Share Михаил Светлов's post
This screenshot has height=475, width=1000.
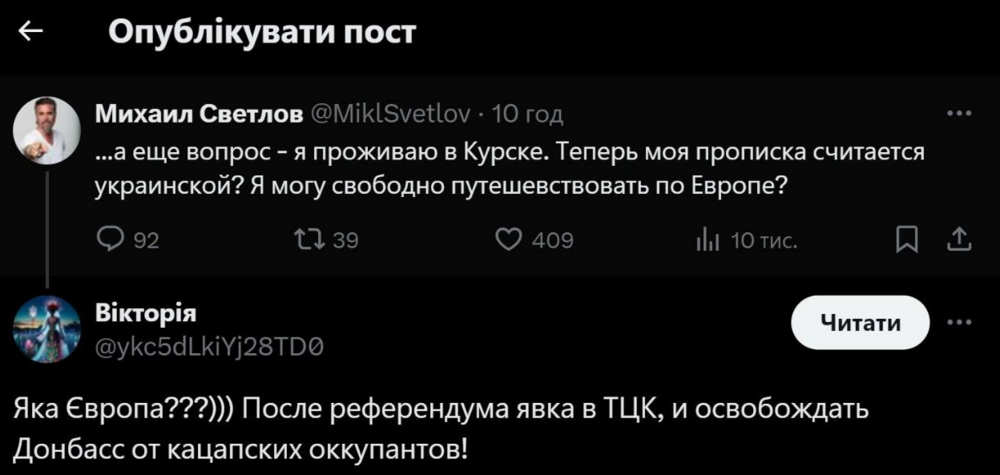958,239
